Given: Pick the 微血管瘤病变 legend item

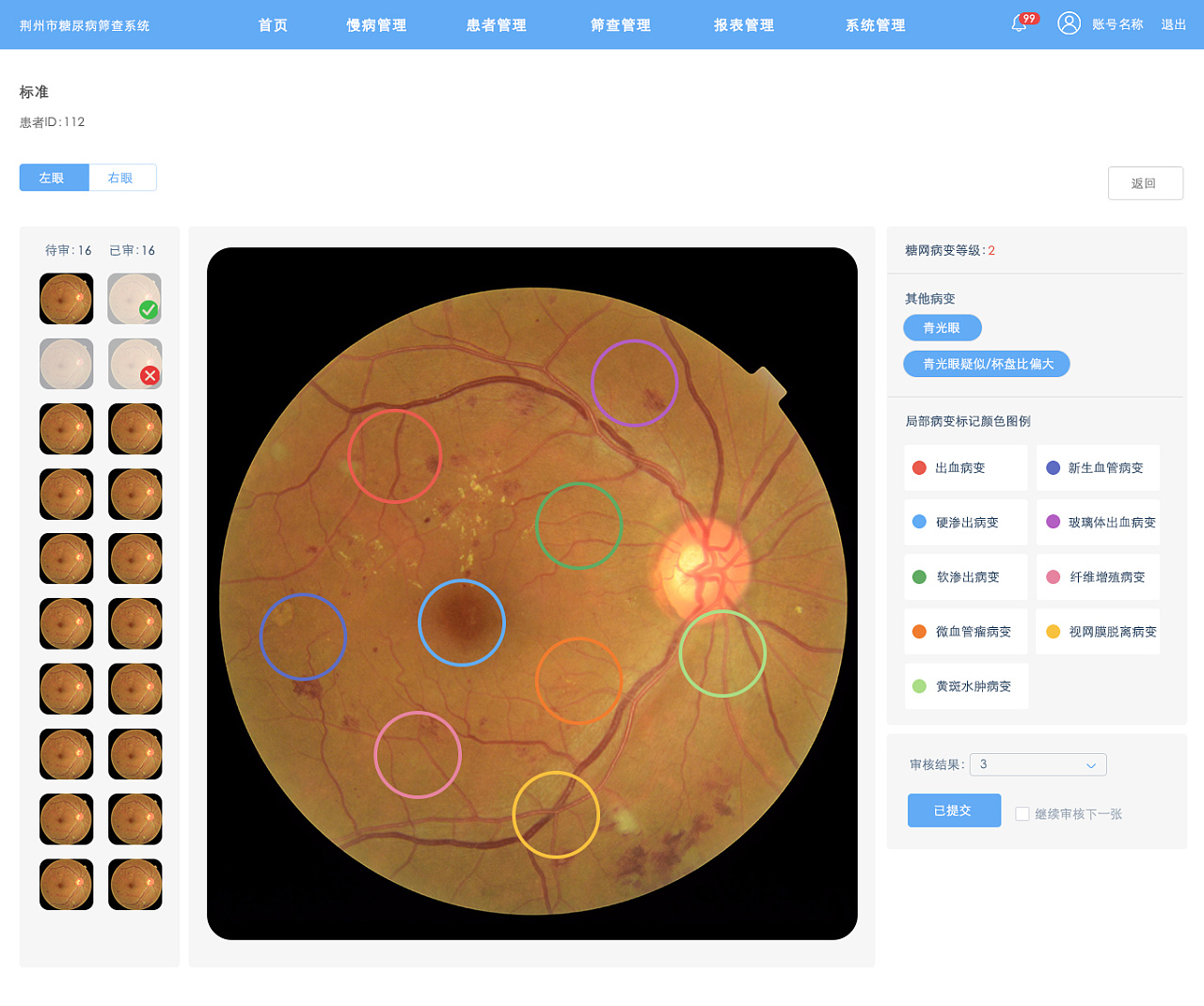Looking at the screenshot, I should [x=966, y=632].
